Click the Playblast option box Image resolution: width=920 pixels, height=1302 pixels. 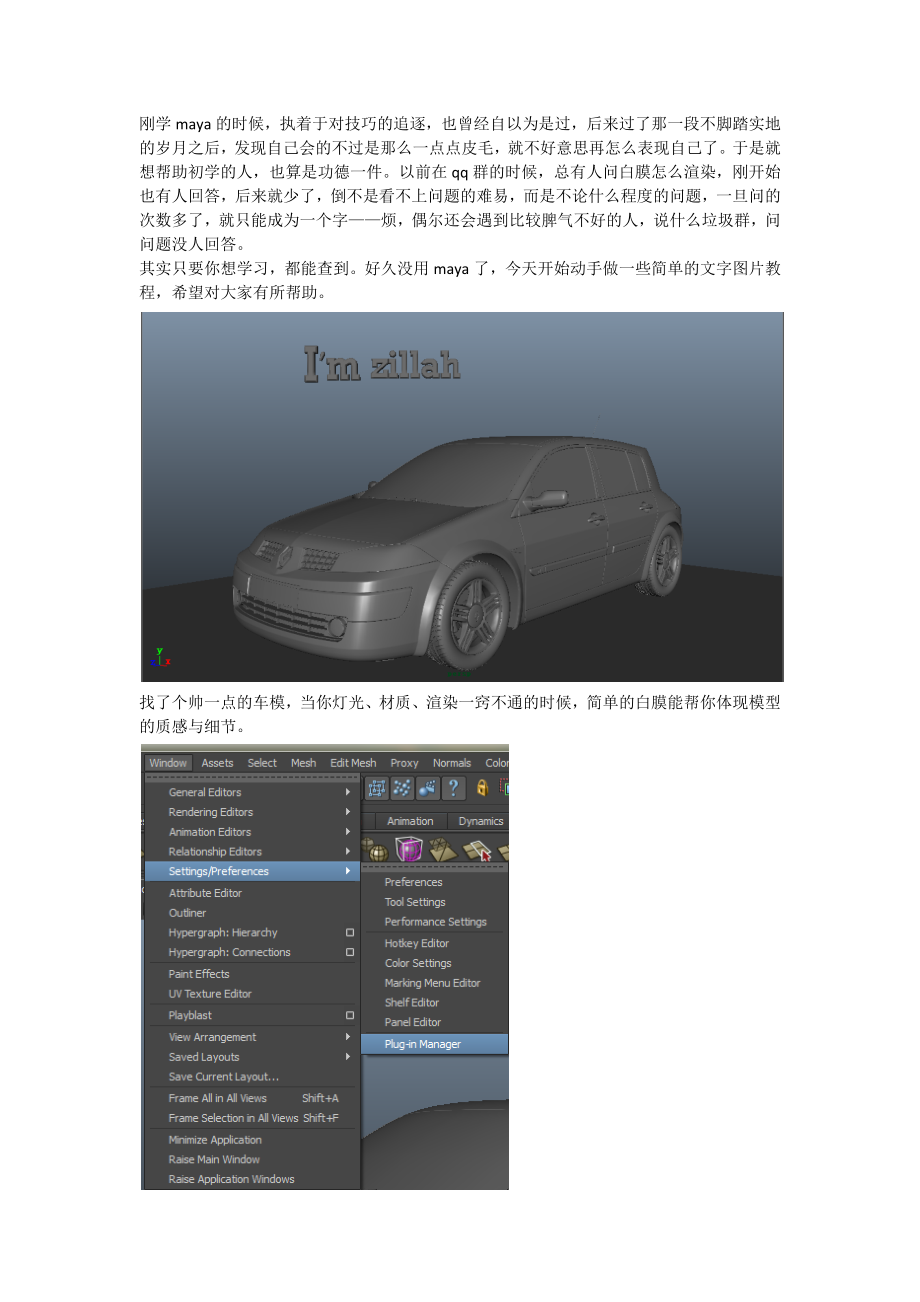pos(349,1016)
